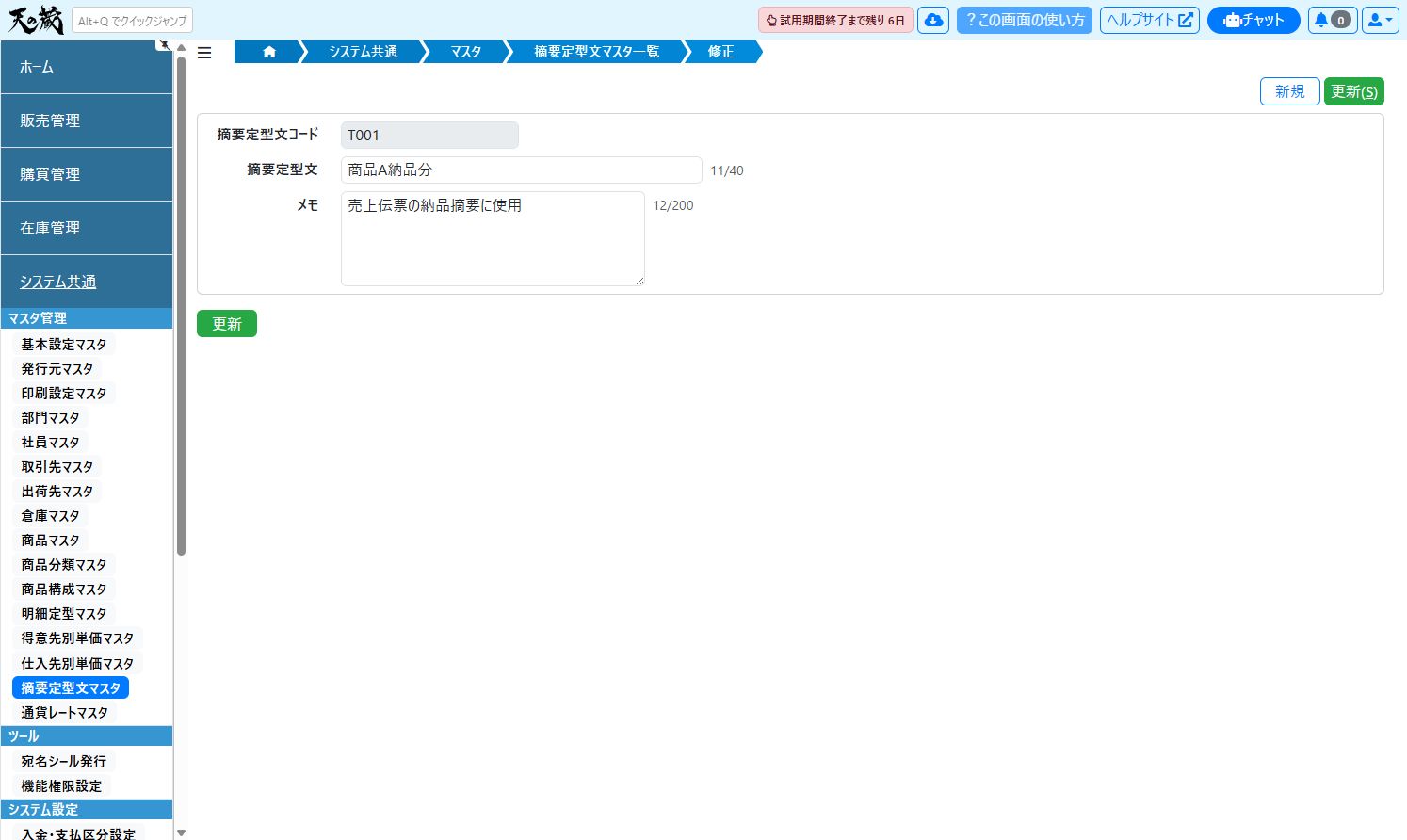Click sidebar scrollbar down arrow
Viewport: 1407px width, 840px height.
[182, 832]
